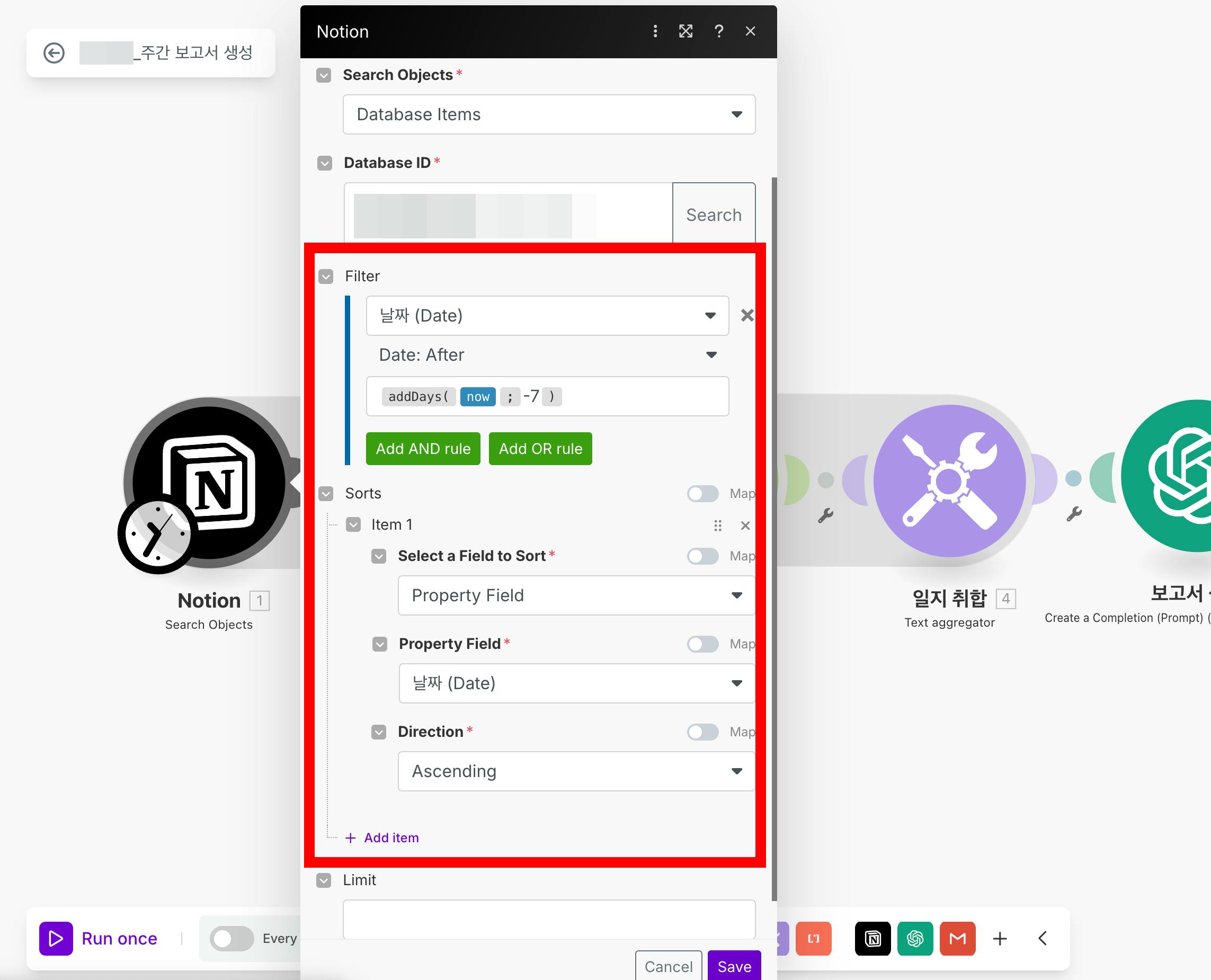Screen dimensions: 1211x980
Task: Expand Notion panel to fullscreen
Action: [x=685, y=32]
